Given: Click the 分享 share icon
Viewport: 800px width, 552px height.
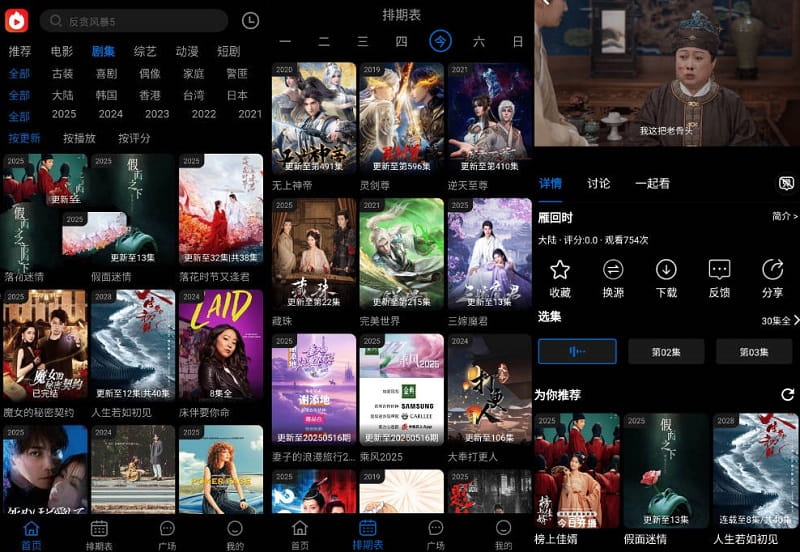Looking at the screenshot, I should [x=772, y=269].
